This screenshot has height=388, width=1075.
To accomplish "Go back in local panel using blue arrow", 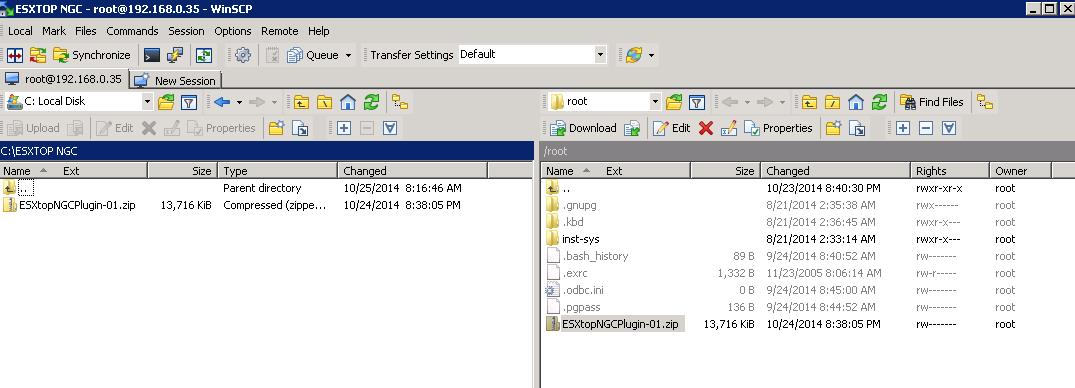I will click(221, 102).
